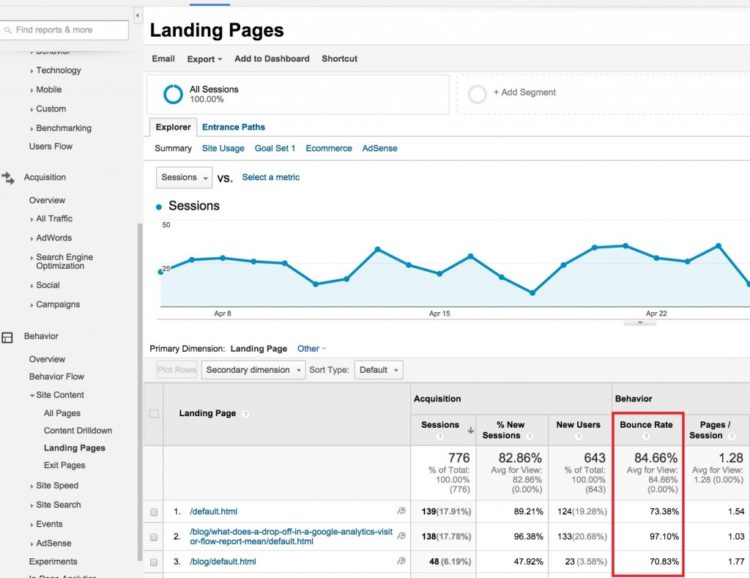Click the All Sessions donut segment icon
Image resolution: width=750 pixels, height=578 pixels.
173,94
